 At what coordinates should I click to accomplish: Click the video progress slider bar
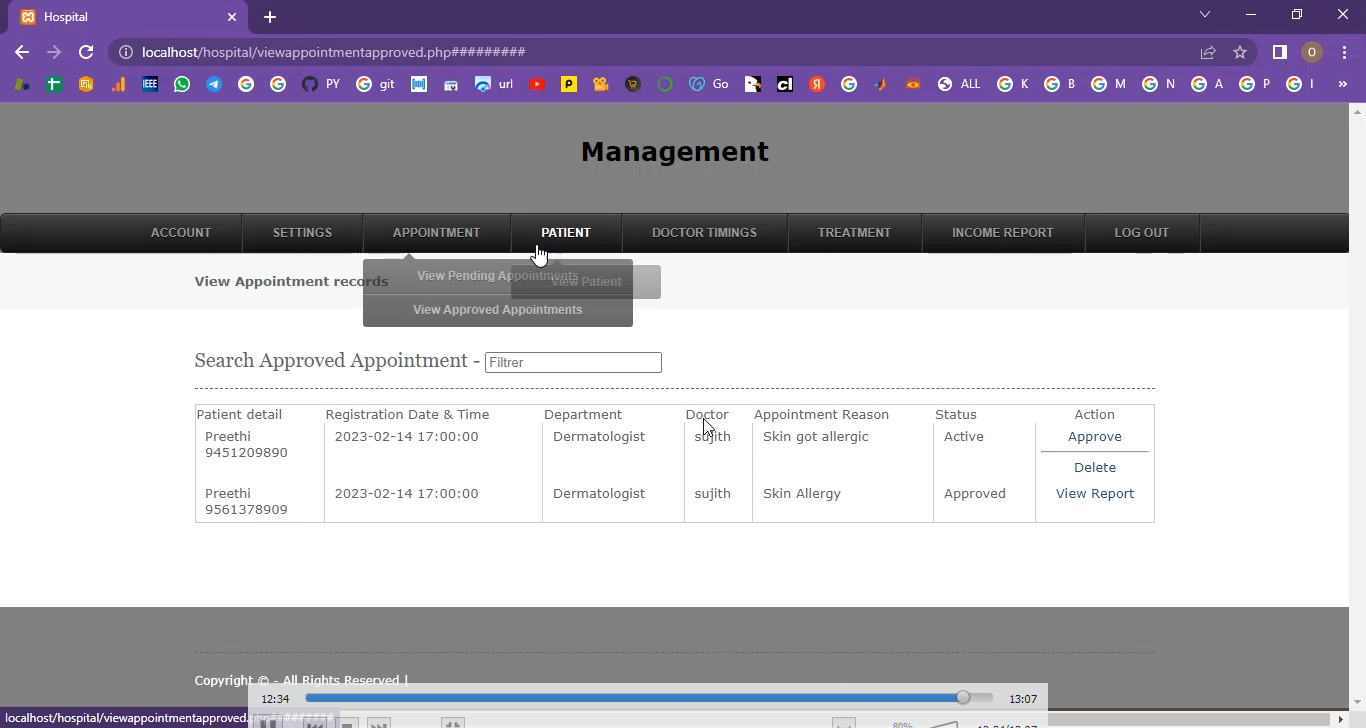click(x=648, y=698)
